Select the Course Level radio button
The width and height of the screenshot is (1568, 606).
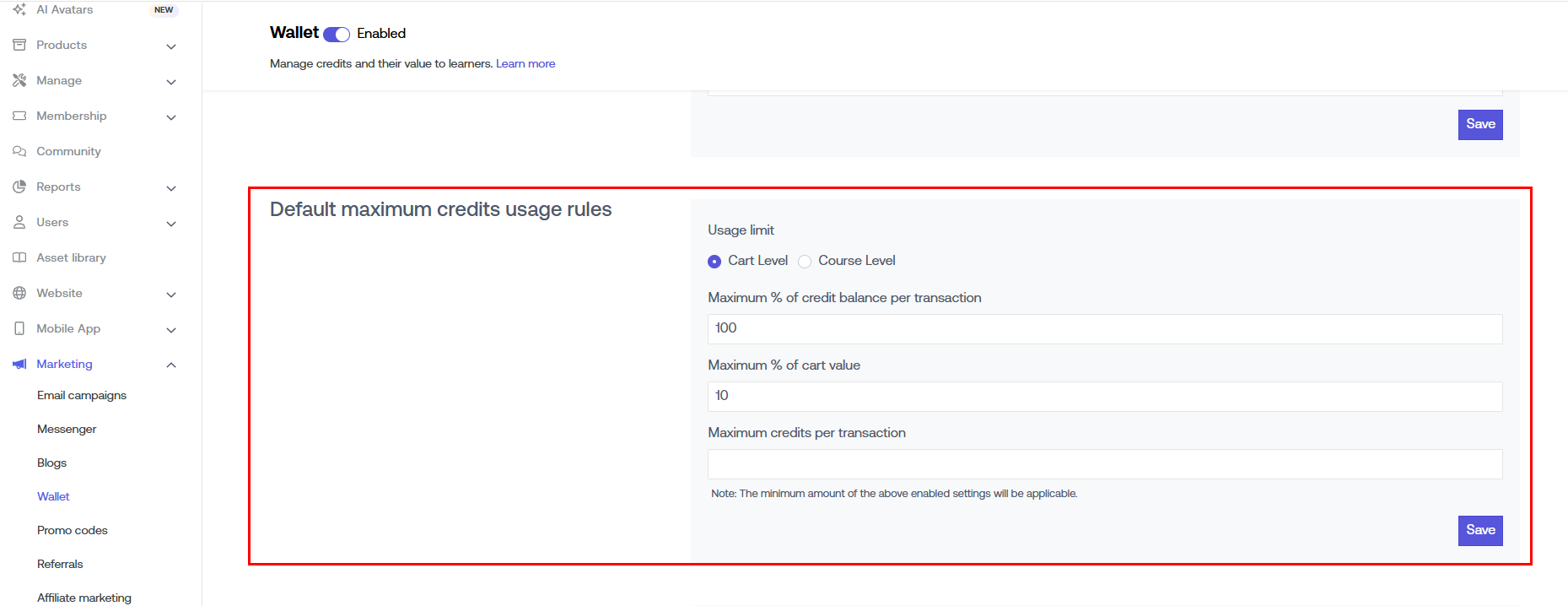pos(805,262)
